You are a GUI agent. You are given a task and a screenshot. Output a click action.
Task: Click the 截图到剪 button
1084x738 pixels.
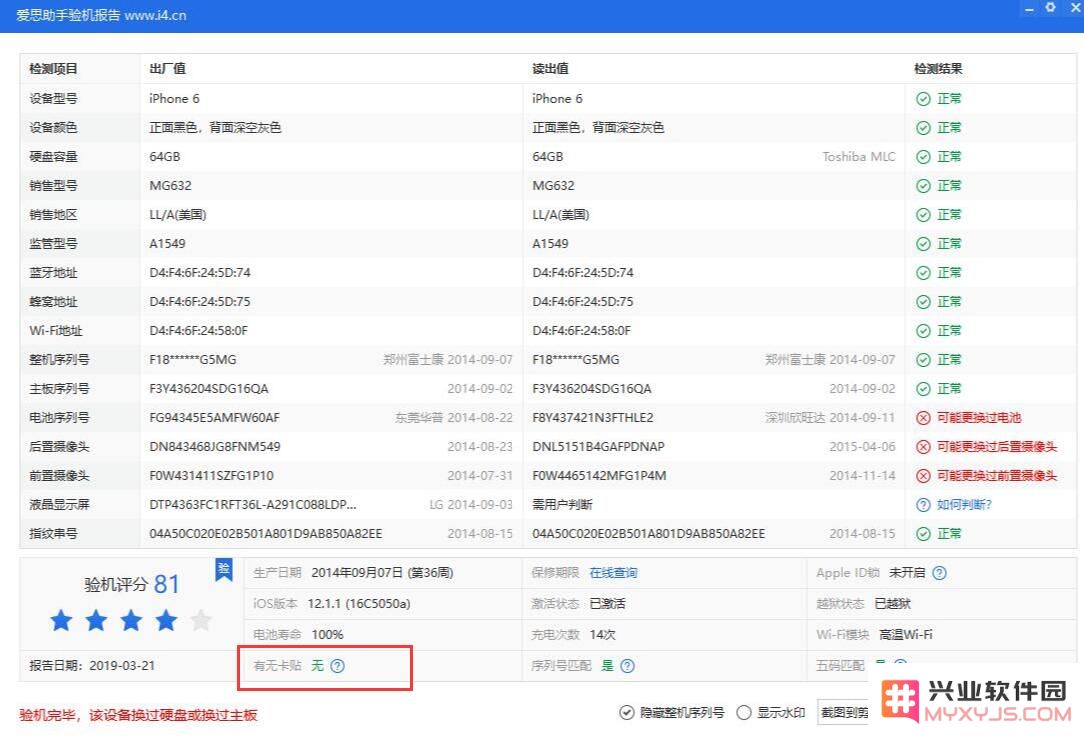pyautogui.click(x=843, y=712)
